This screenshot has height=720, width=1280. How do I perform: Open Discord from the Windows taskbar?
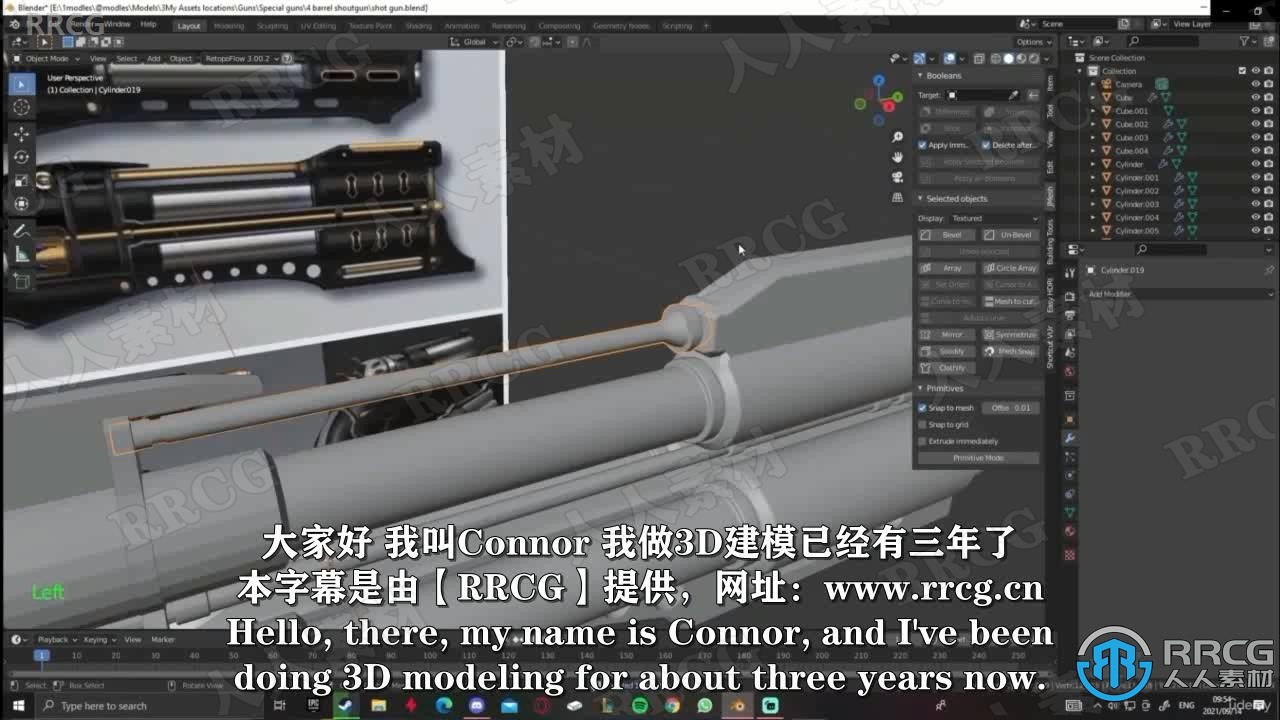(x=477, y=705)
